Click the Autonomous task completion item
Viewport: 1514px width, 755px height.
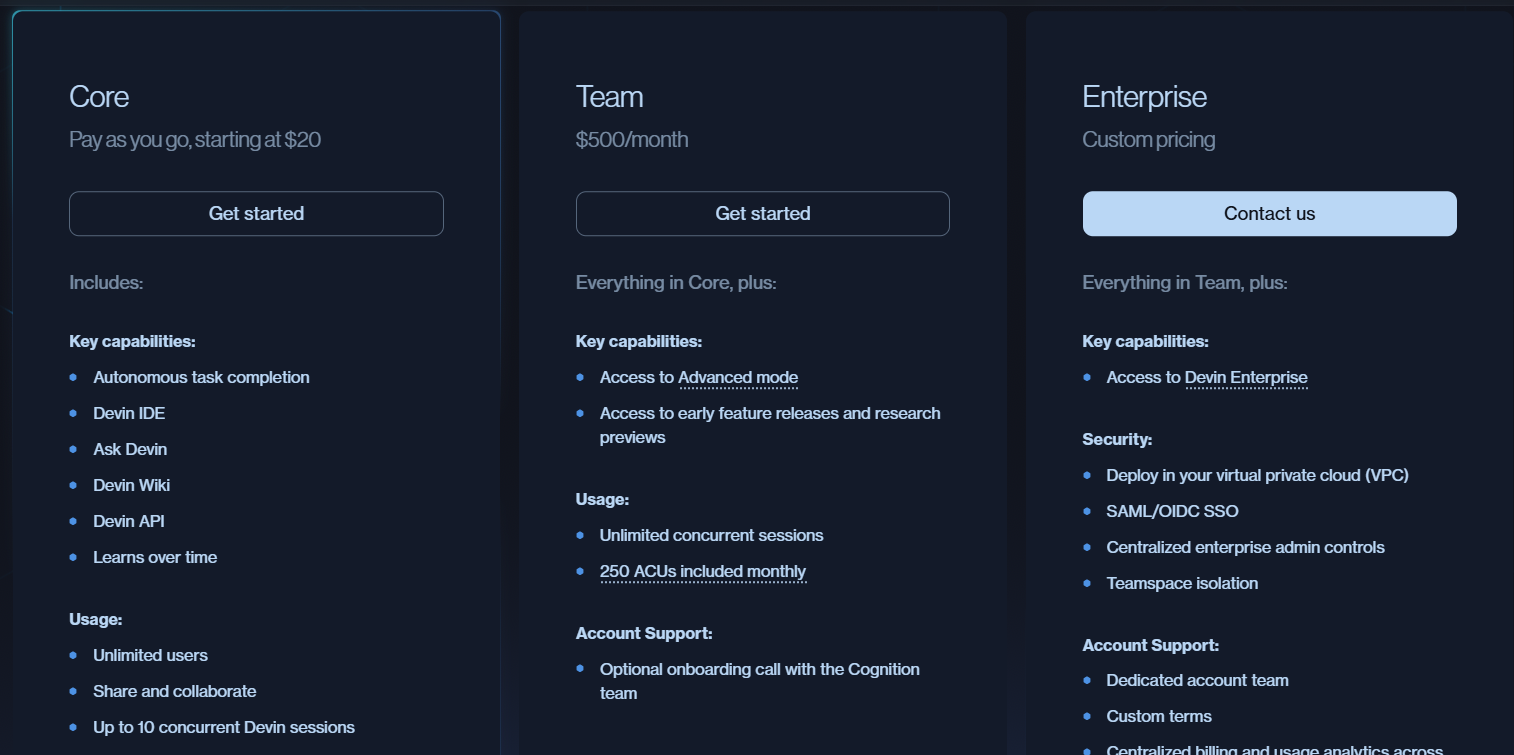pyautogui.click(x=201, y=378)
